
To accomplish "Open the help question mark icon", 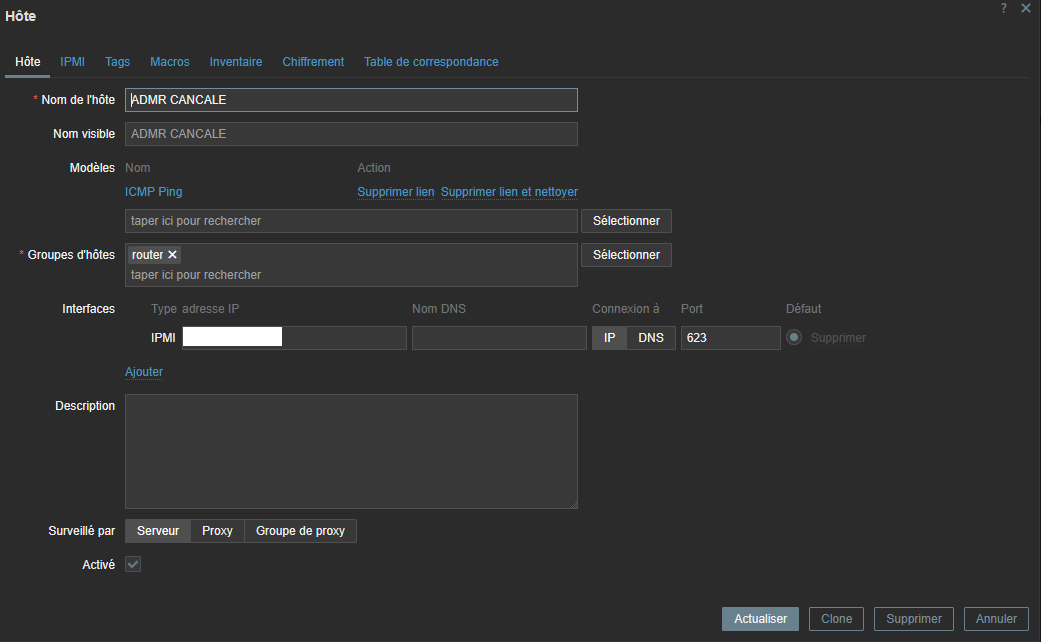I will coord(1003,9).
